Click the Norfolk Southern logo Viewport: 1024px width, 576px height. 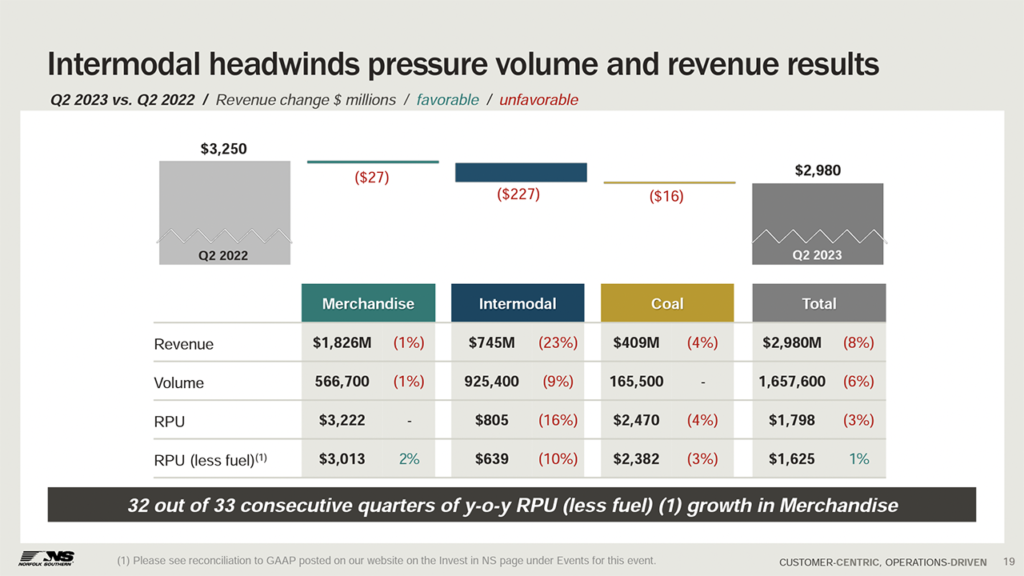point(46,557)
